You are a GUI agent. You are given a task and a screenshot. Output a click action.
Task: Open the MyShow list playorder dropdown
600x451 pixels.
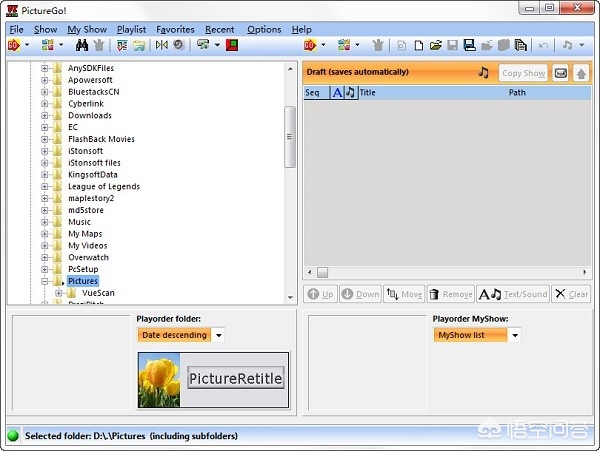click(x=515, y=335)
